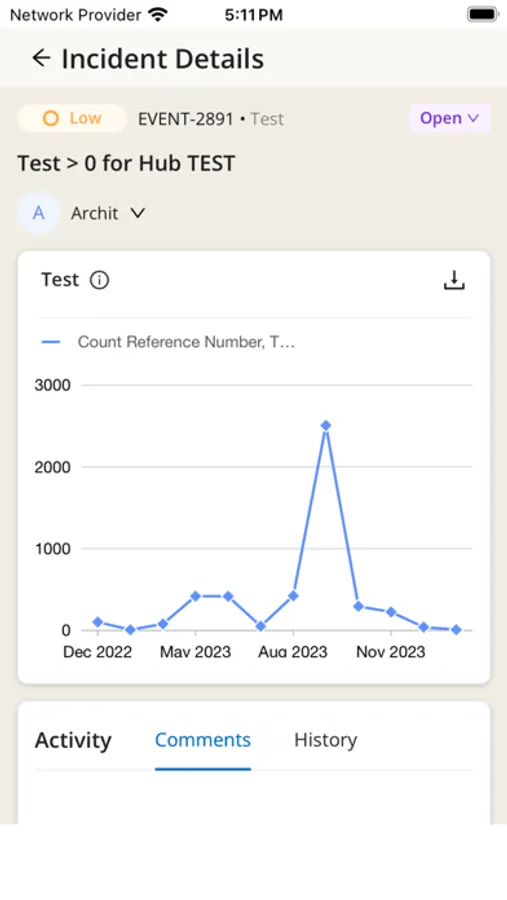
Task: Click the info icon beside Test
Action: click(x=99, y=280)
